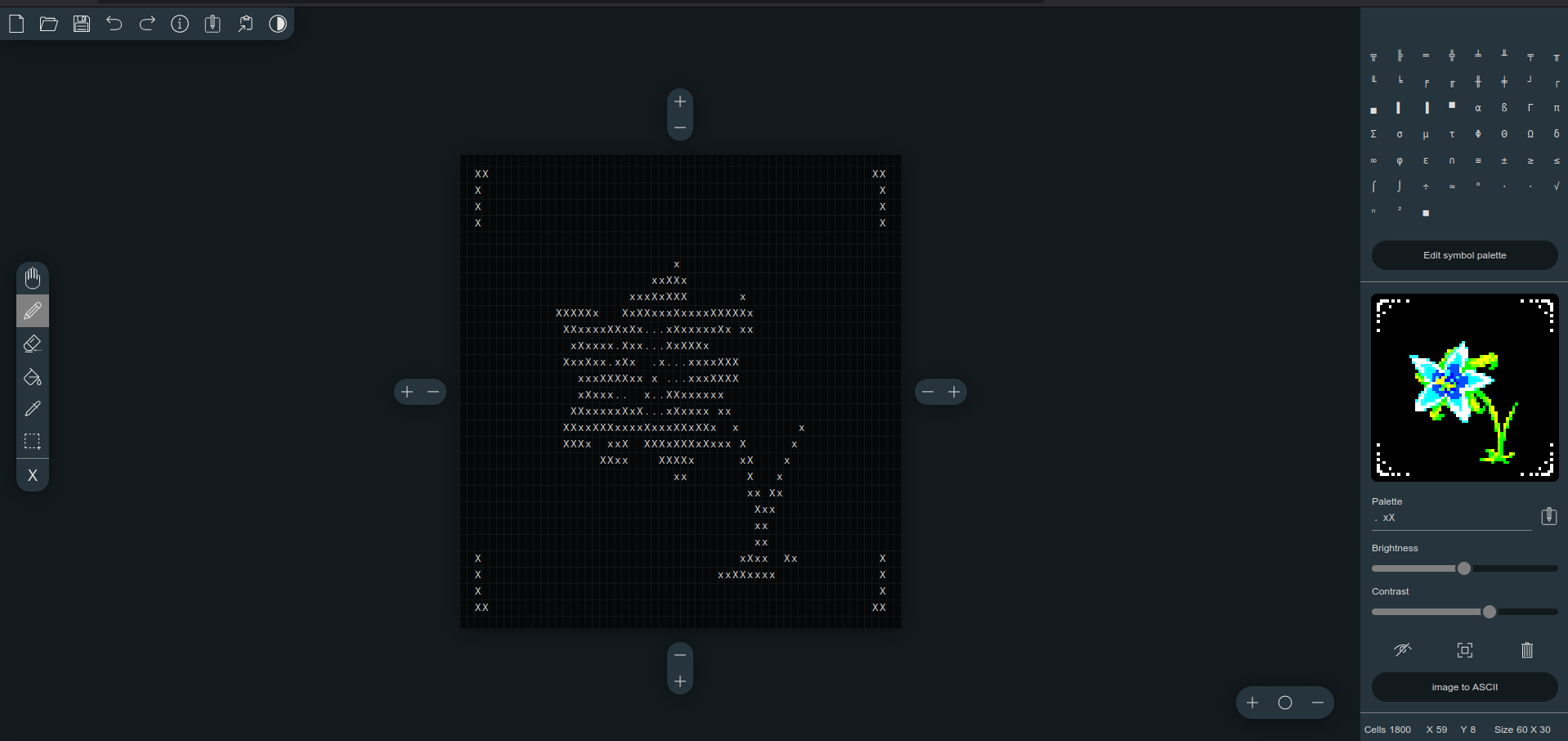1568x741 pixels.
Task: Create a new blank document
Action: point(16,24)
